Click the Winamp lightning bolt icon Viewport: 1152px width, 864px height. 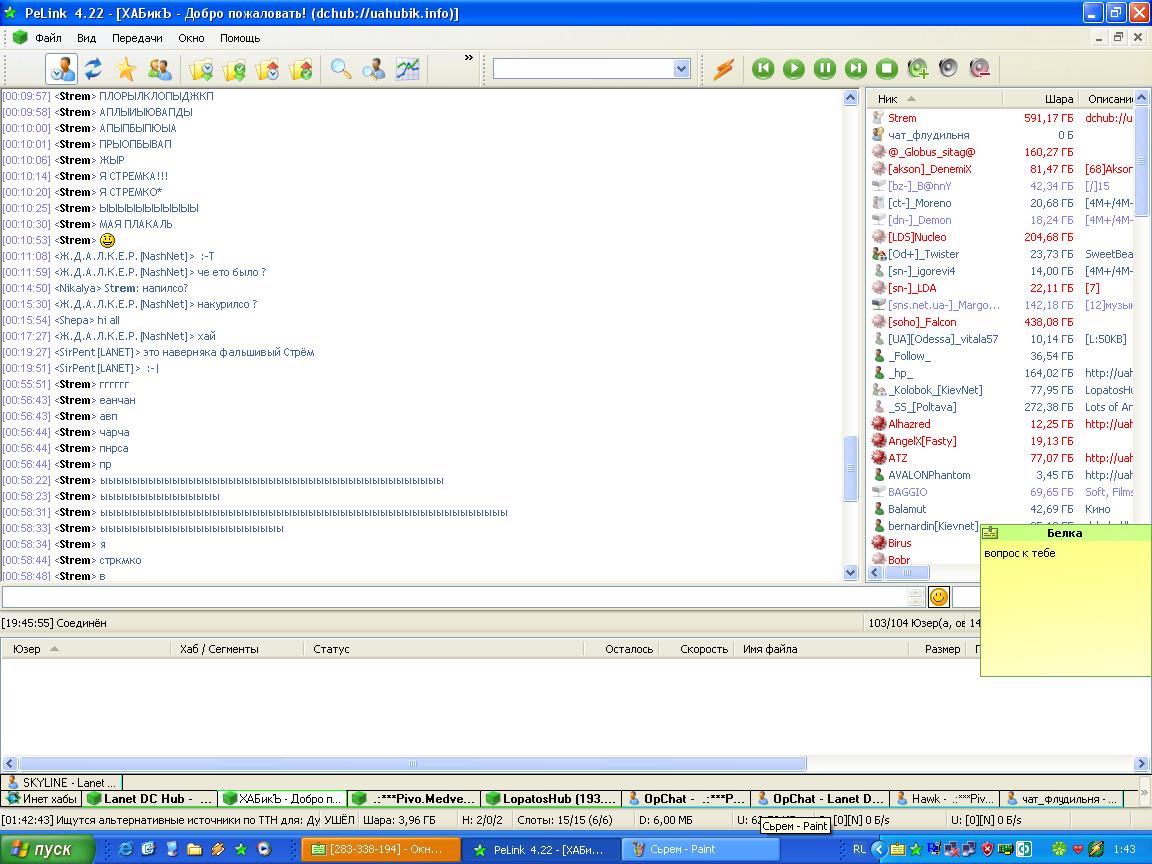click(723, 69)
